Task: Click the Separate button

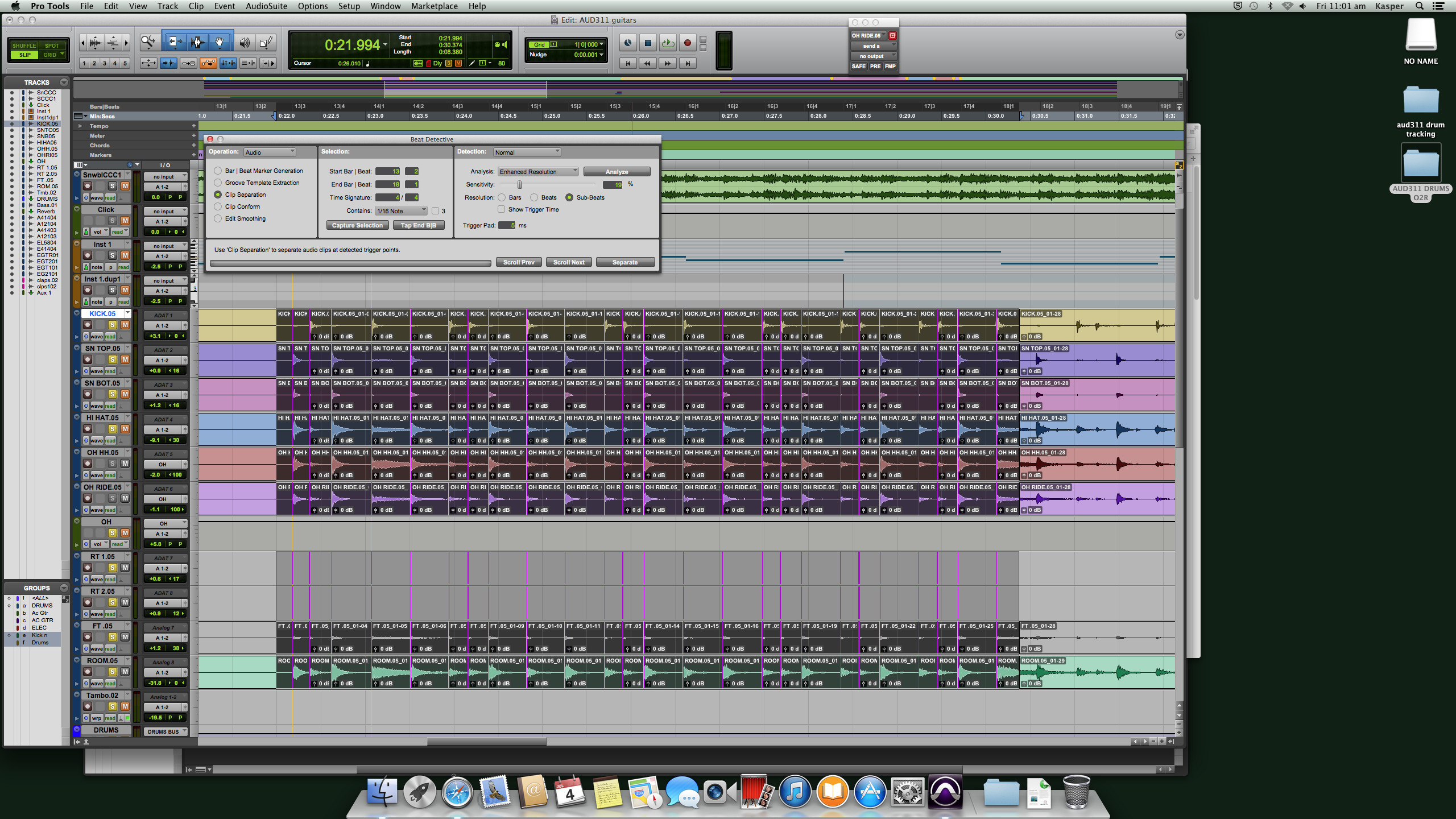Action: (625, 262)
